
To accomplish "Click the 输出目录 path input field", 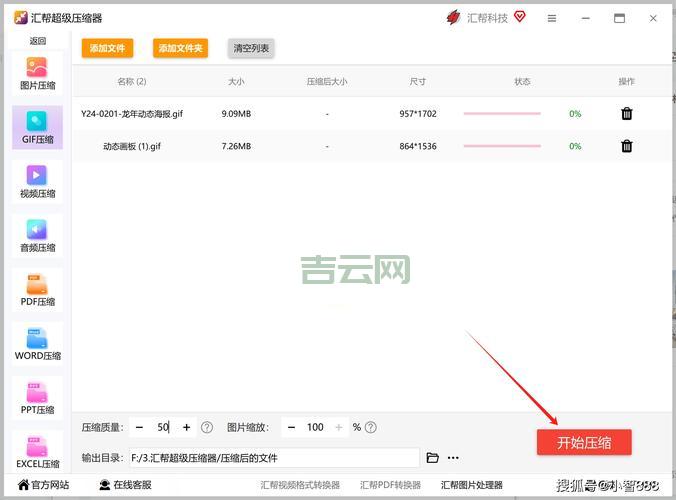I will pos(274,458).
